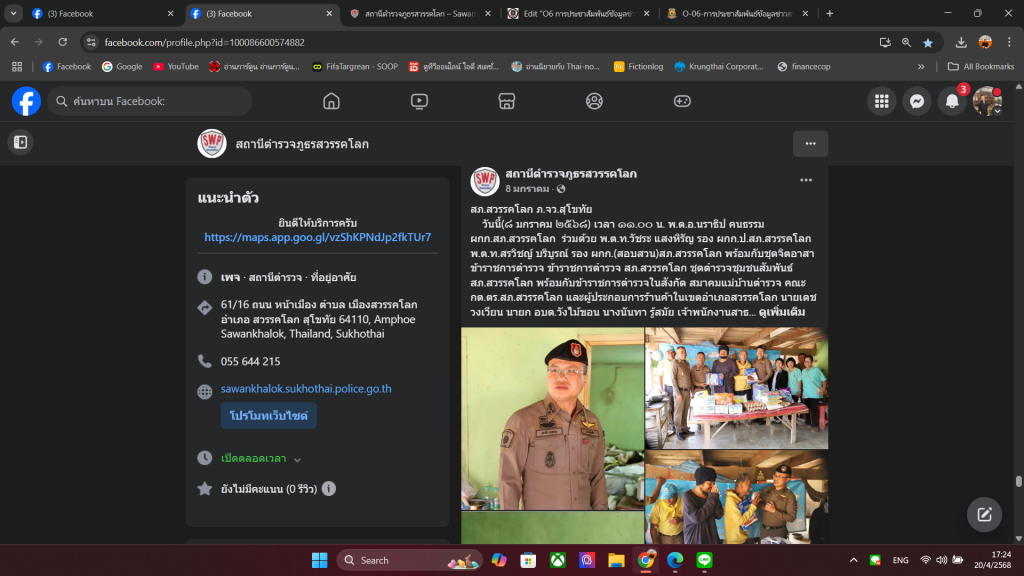Open the Facebook menu grid icon
This screenshot has width=1024, height=576.
[881, 101]
